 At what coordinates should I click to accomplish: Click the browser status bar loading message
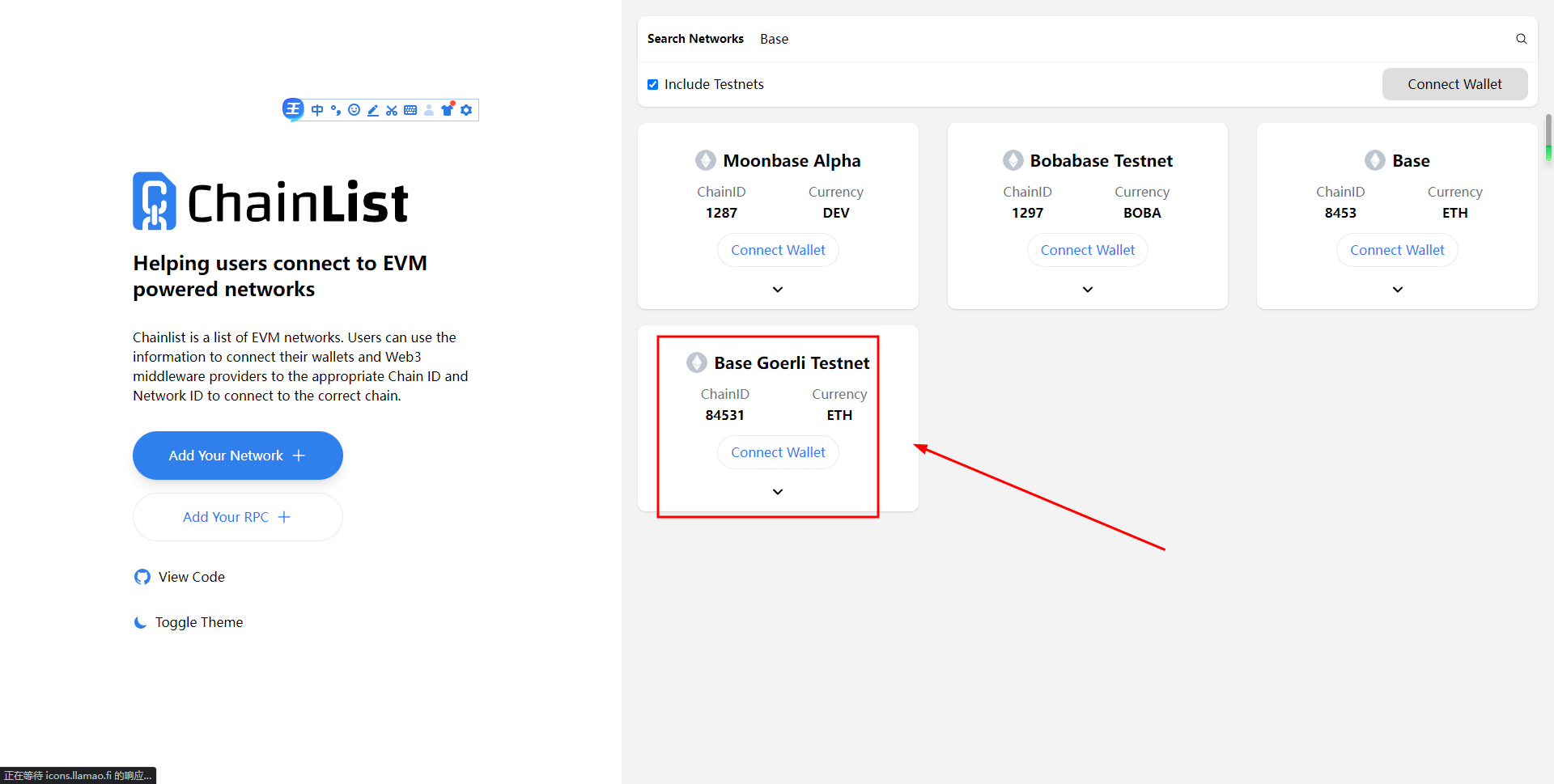(78, 775)
